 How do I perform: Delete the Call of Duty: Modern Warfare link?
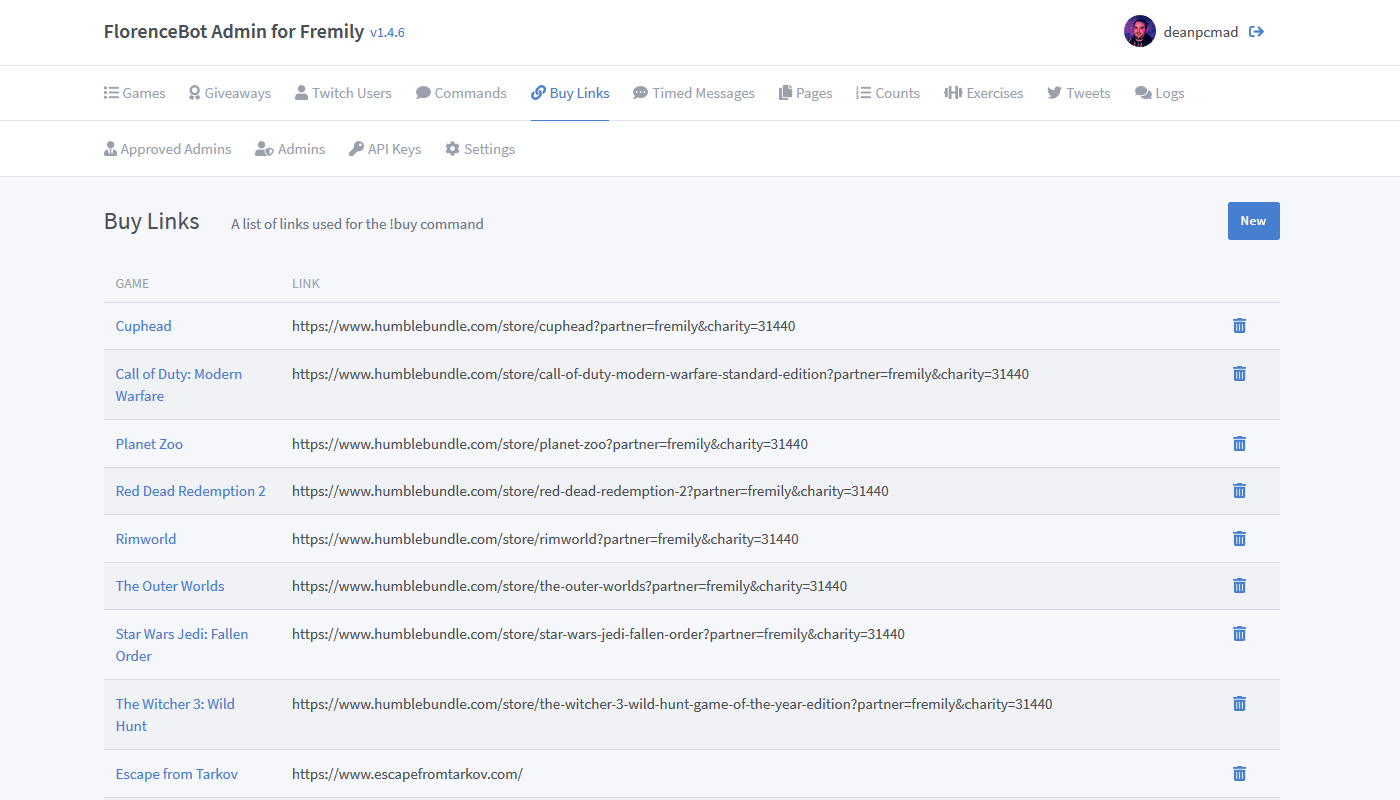(x=1239, y=374)
